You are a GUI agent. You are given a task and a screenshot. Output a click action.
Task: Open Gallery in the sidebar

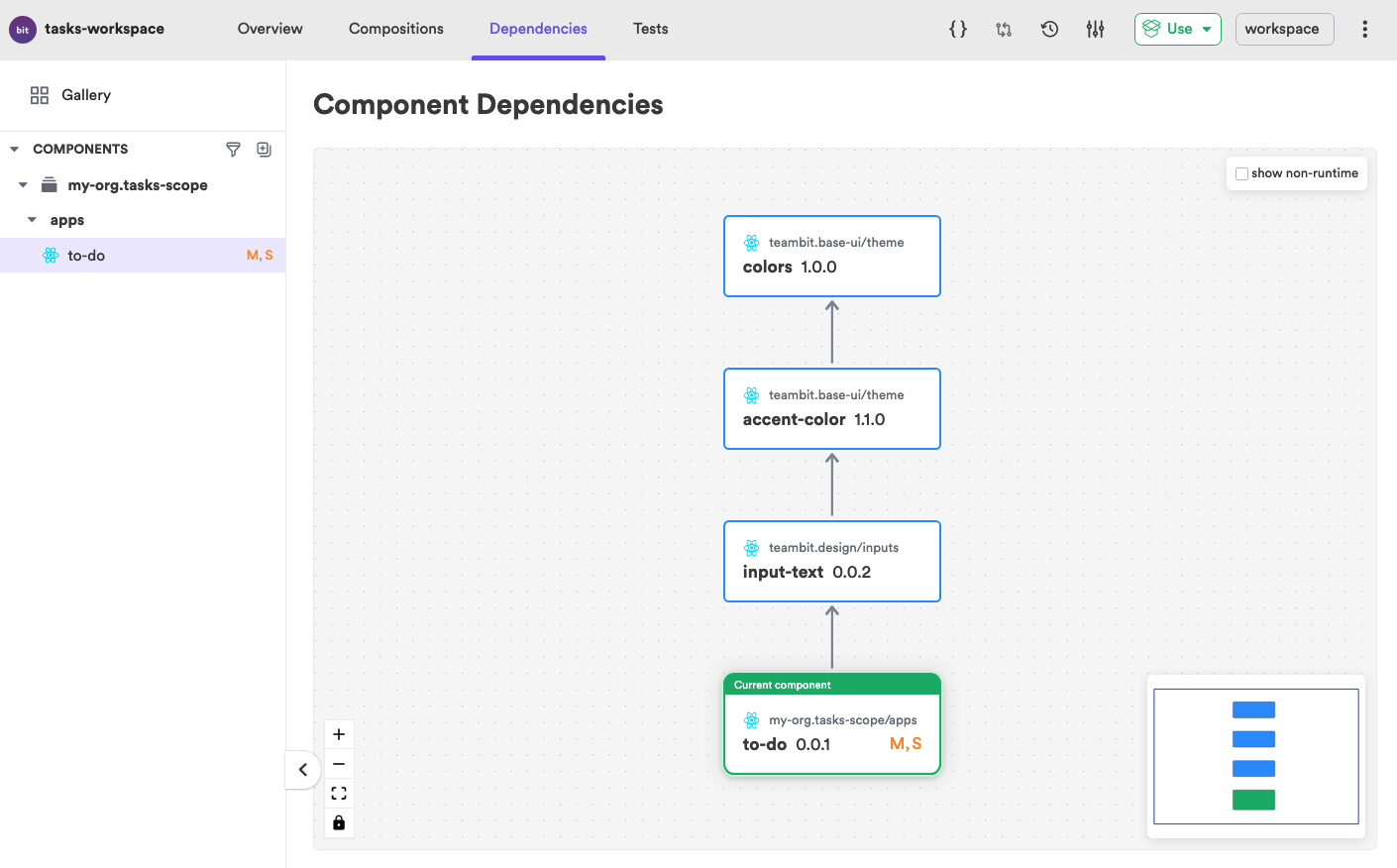(85, 95)
